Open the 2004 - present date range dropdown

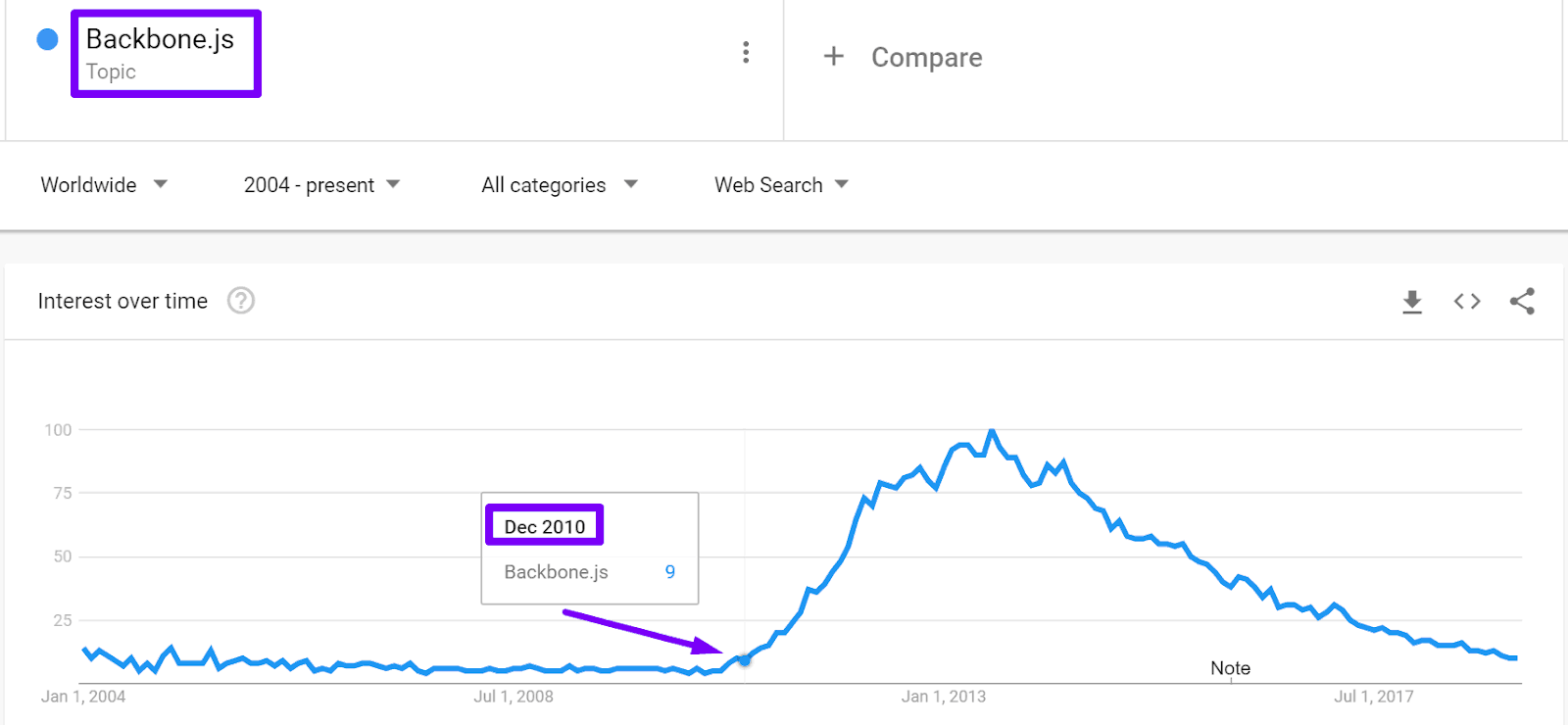click(x=321, y=185)
